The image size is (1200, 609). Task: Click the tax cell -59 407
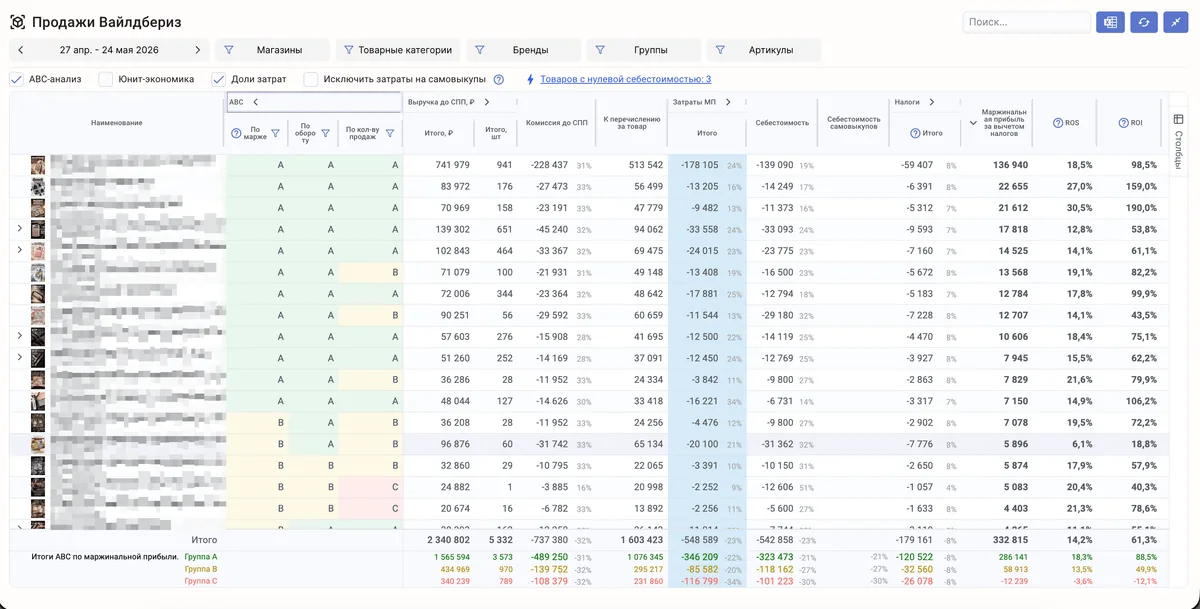tap(916, 165)
